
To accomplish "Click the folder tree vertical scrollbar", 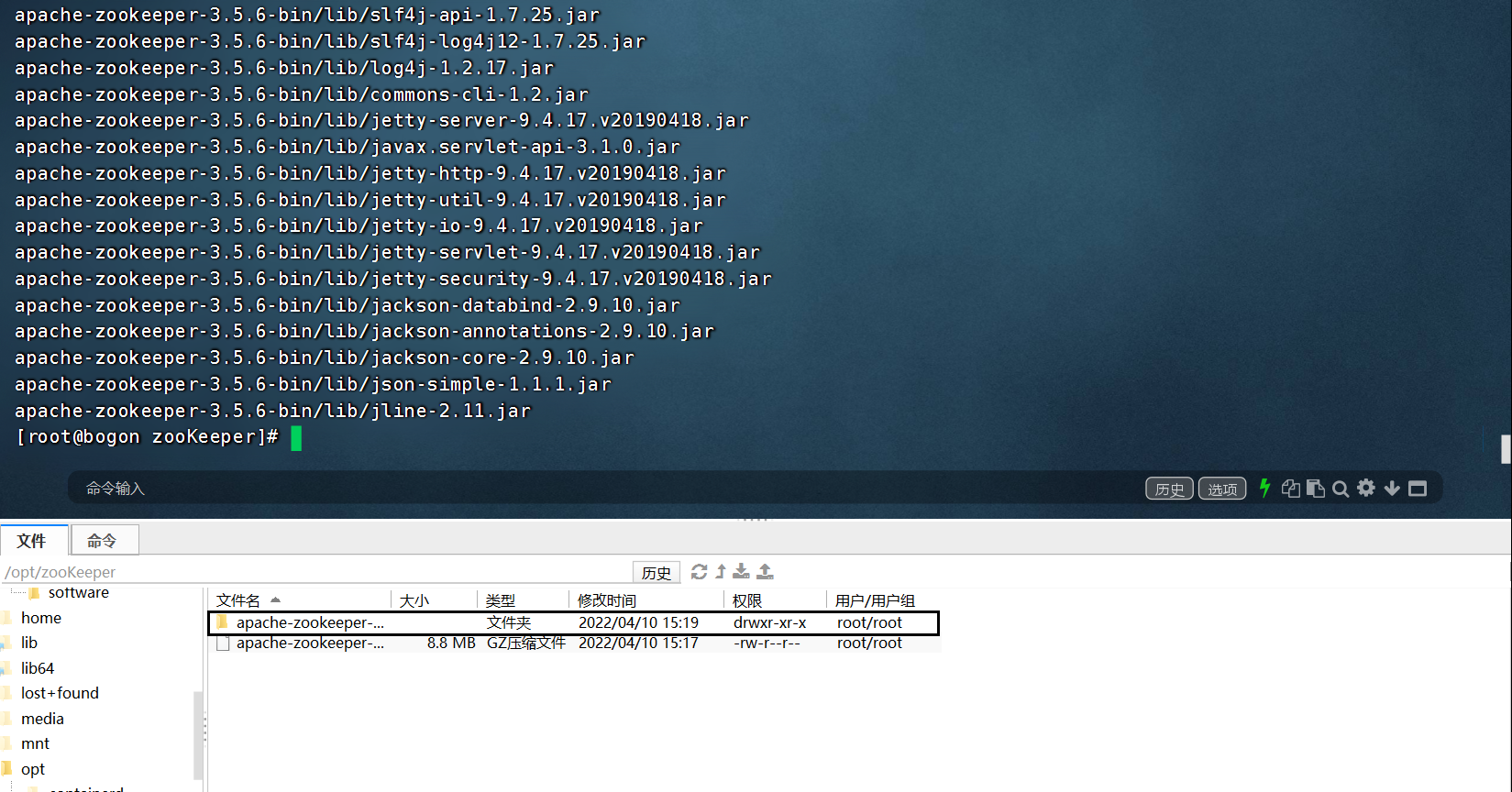I will pos(197,733).
